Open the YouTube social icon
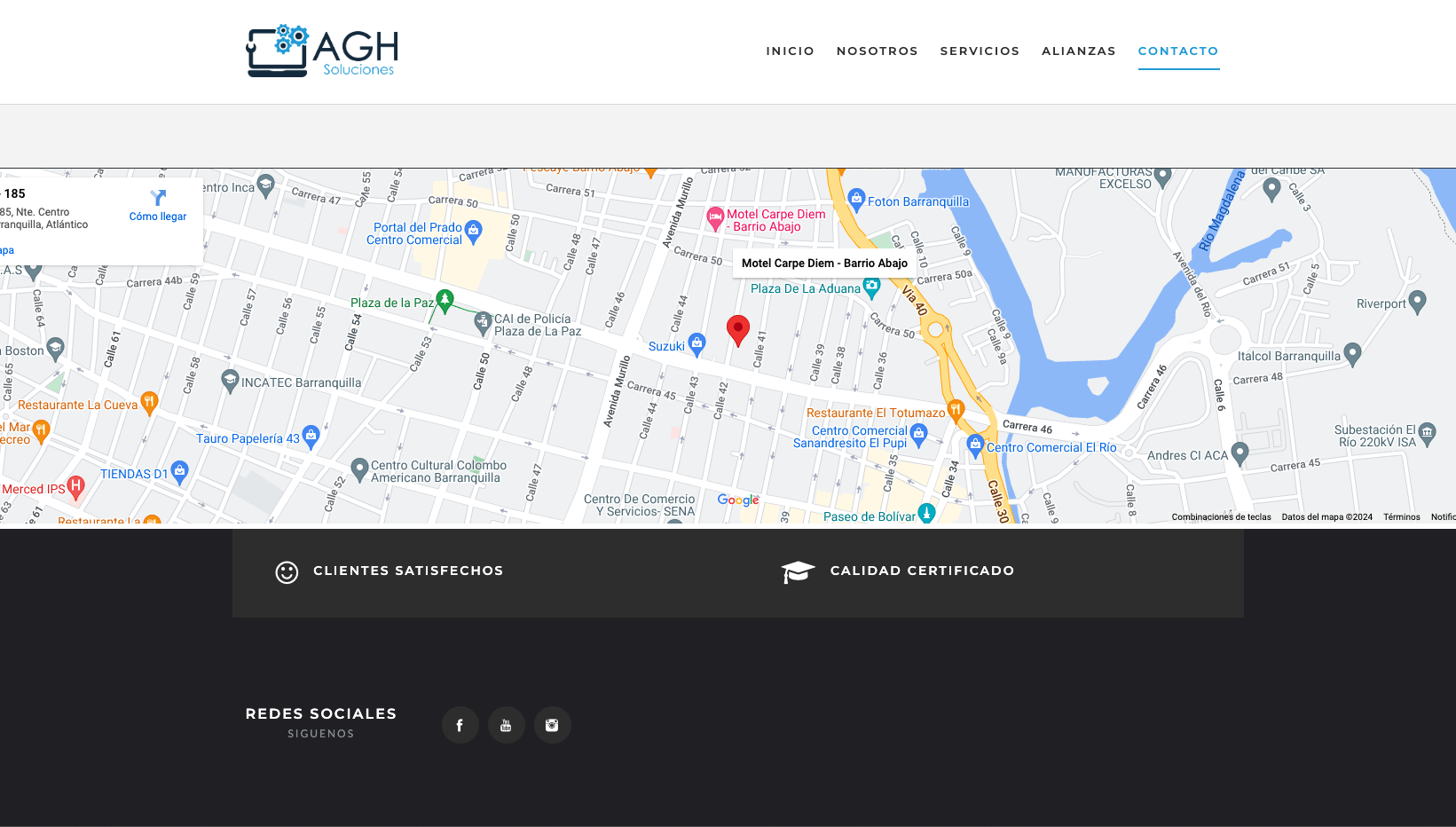 506,725
